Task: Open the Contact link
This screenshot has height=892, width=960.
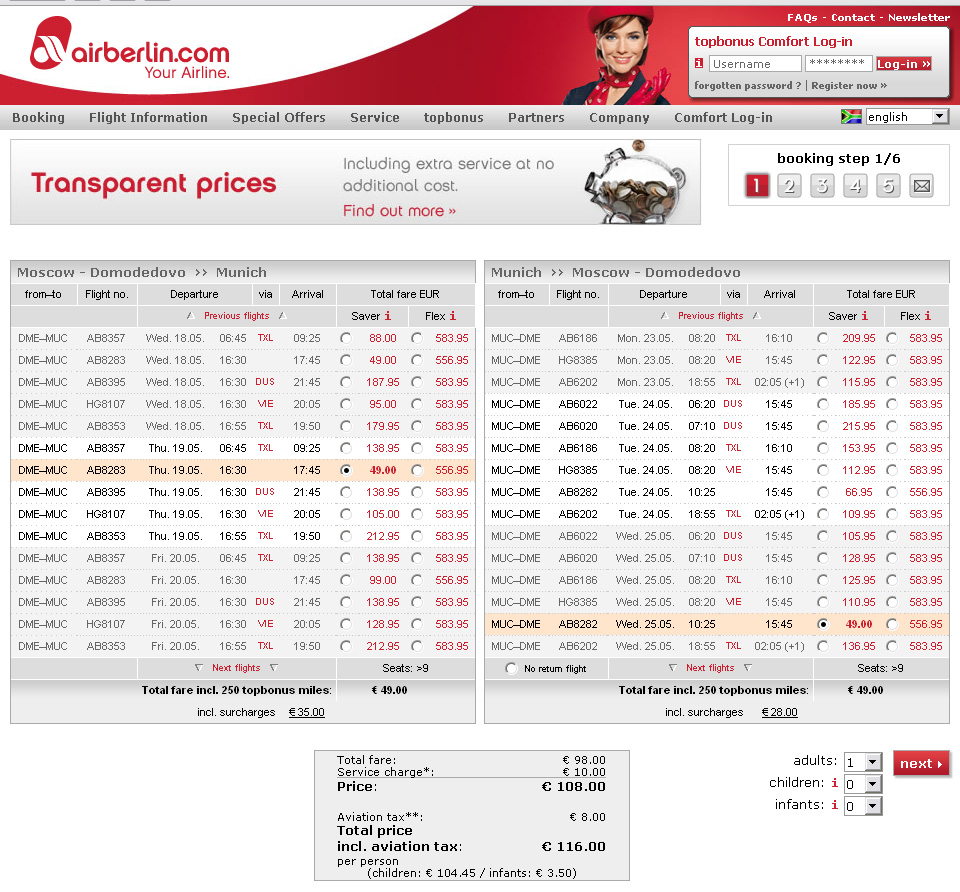Action: point(853,17)
